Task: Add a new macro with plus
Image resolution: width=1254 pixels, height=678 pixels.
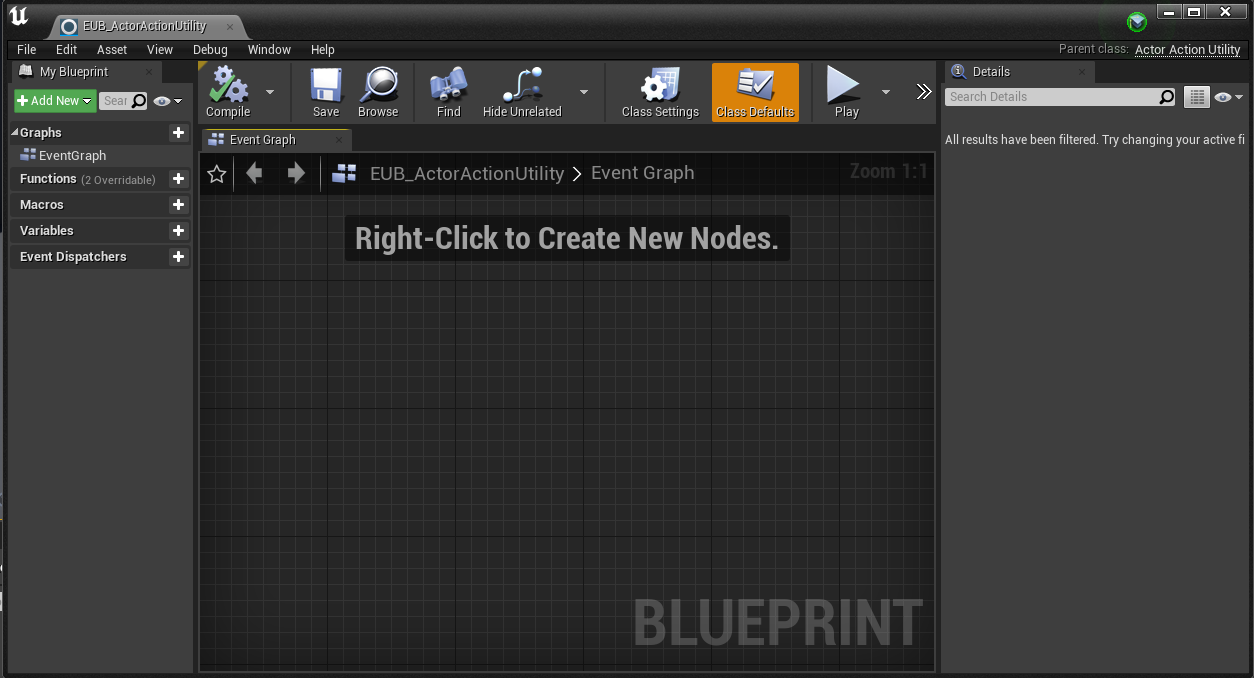Action: coord(178,204)
